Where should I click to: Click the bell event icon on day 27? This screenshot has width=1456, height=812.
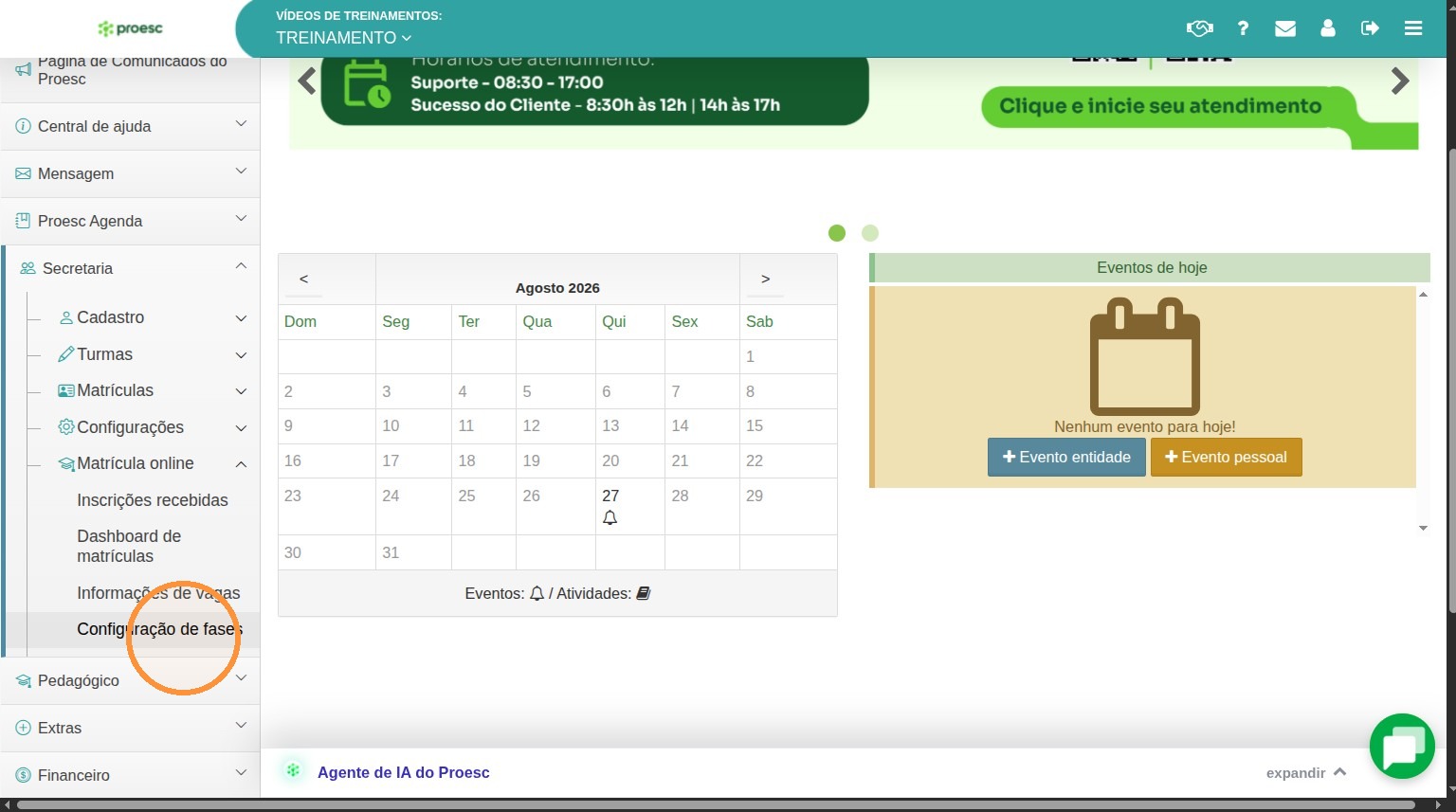[610, 518]
